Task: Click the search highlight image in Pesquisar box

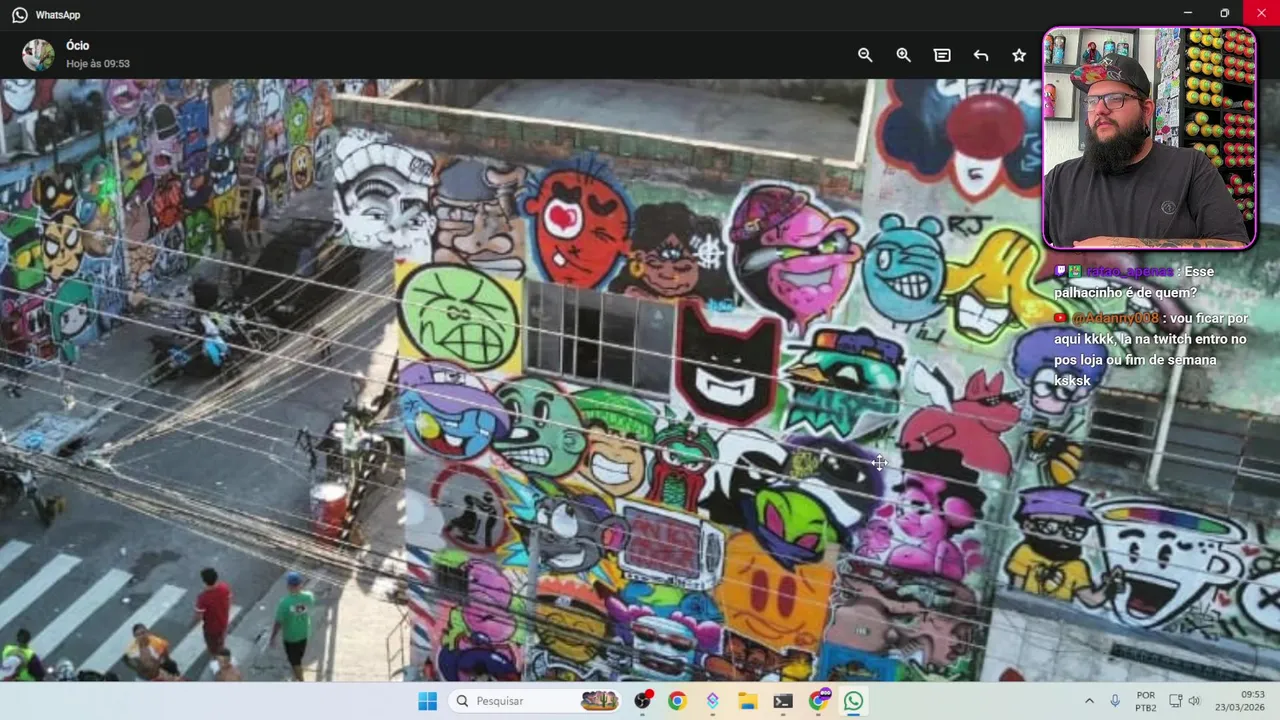Action: click(599, 701)
